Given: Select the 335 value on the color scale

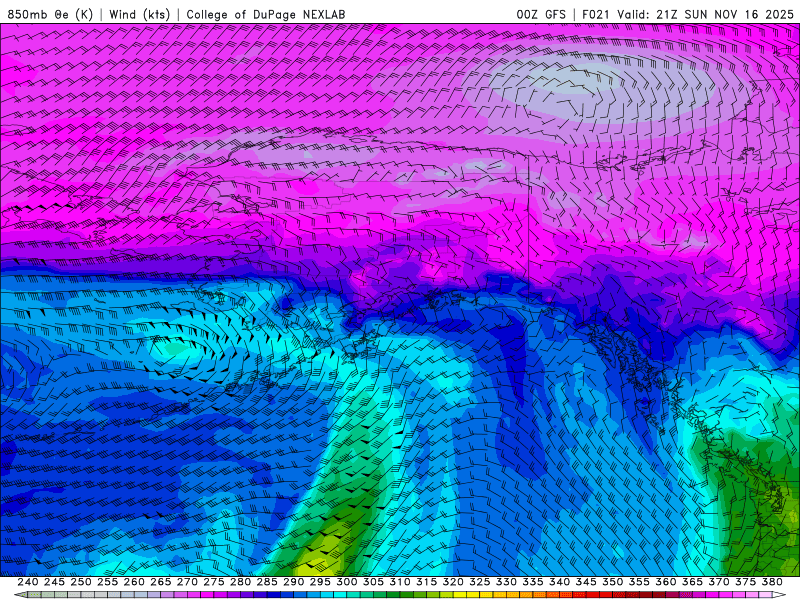Looking at the screenshot, I should (x=533, y=582).
